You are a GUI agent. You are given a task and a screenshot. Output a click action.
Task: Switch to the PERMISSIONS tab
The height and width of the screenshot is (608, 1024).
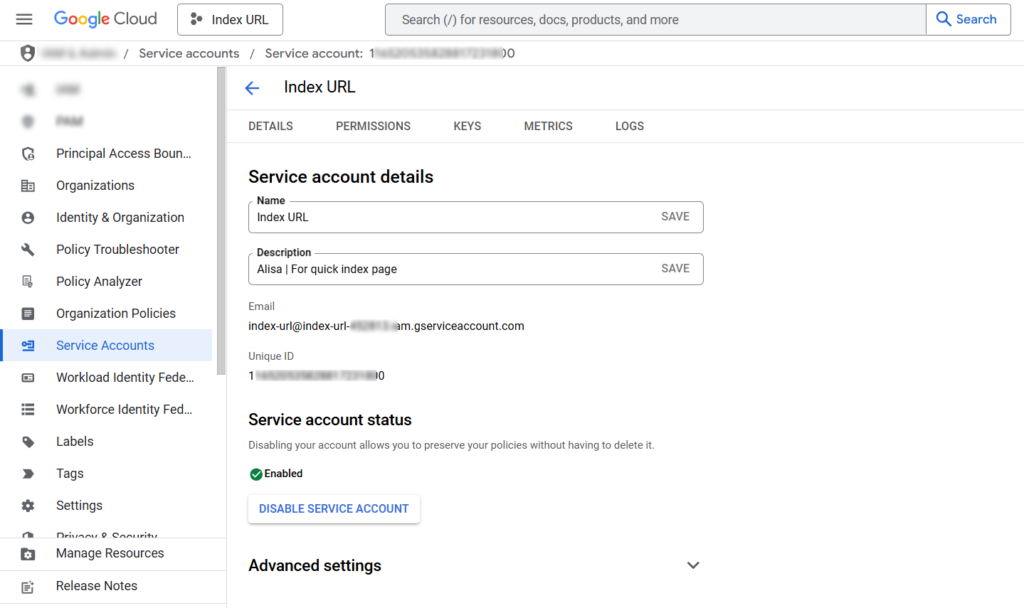[373, 126]
